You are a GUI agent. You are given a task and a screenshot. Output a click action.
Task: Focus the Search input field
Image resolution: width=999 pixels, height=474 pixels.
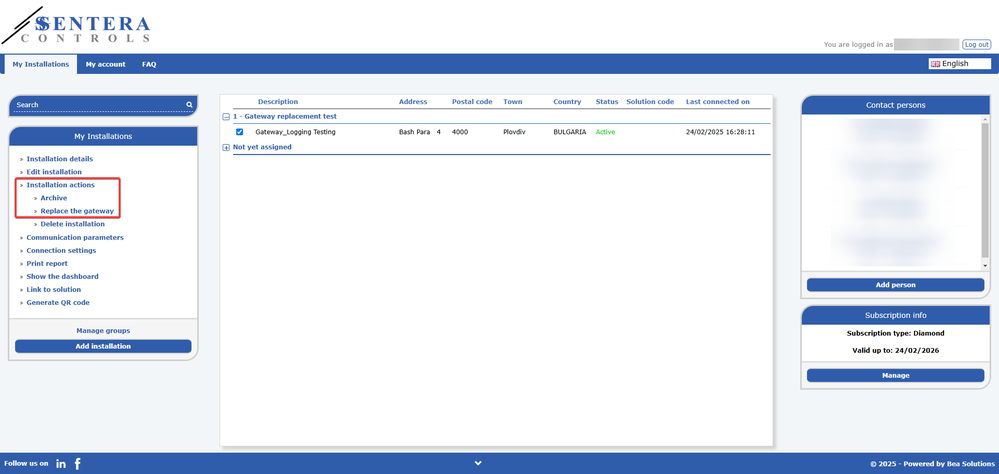click(x=99, y=104)
